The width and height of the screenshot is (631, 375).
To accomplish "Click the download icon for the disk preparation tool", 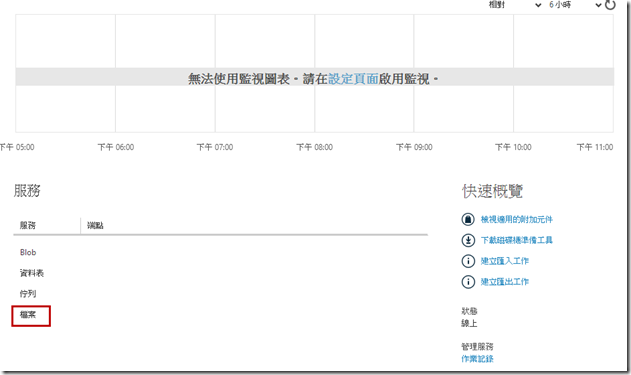I will tap(468, 240).
